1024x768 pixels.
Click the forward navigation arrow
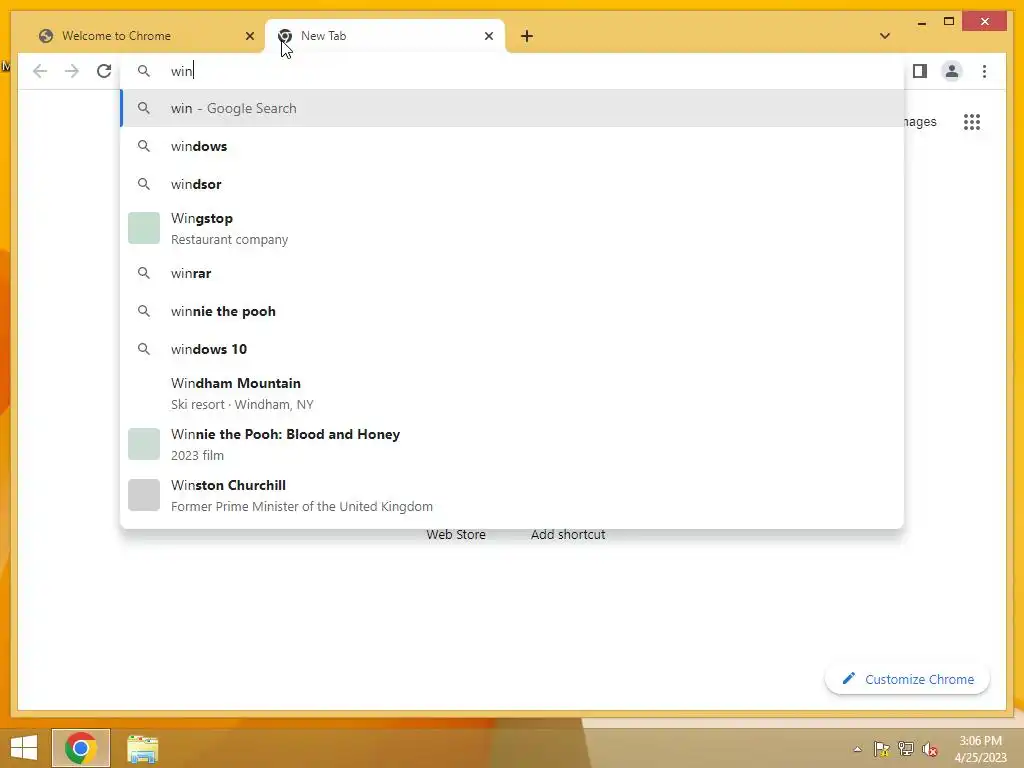[x=72, y=71]
